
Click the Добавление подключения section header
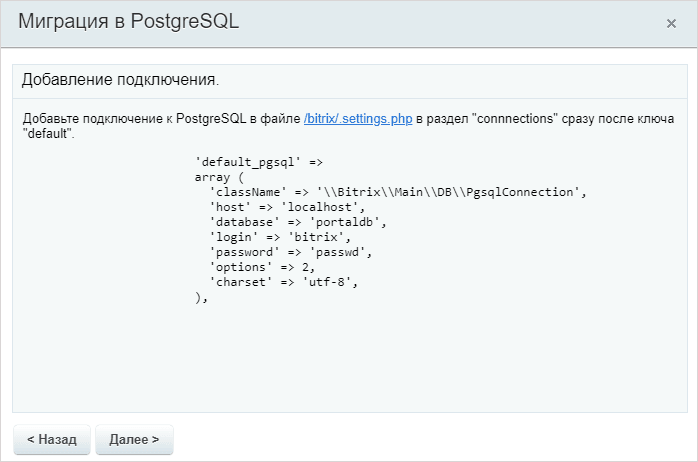(x=120, y=80)
